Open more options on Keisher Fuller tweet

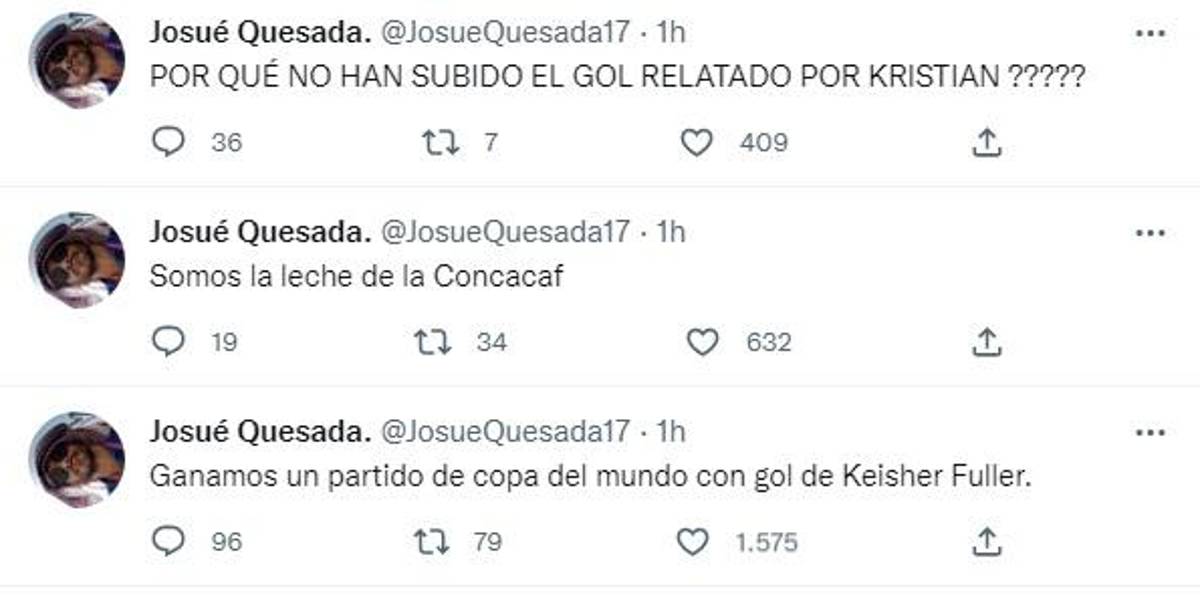(x=1151, y=432)
